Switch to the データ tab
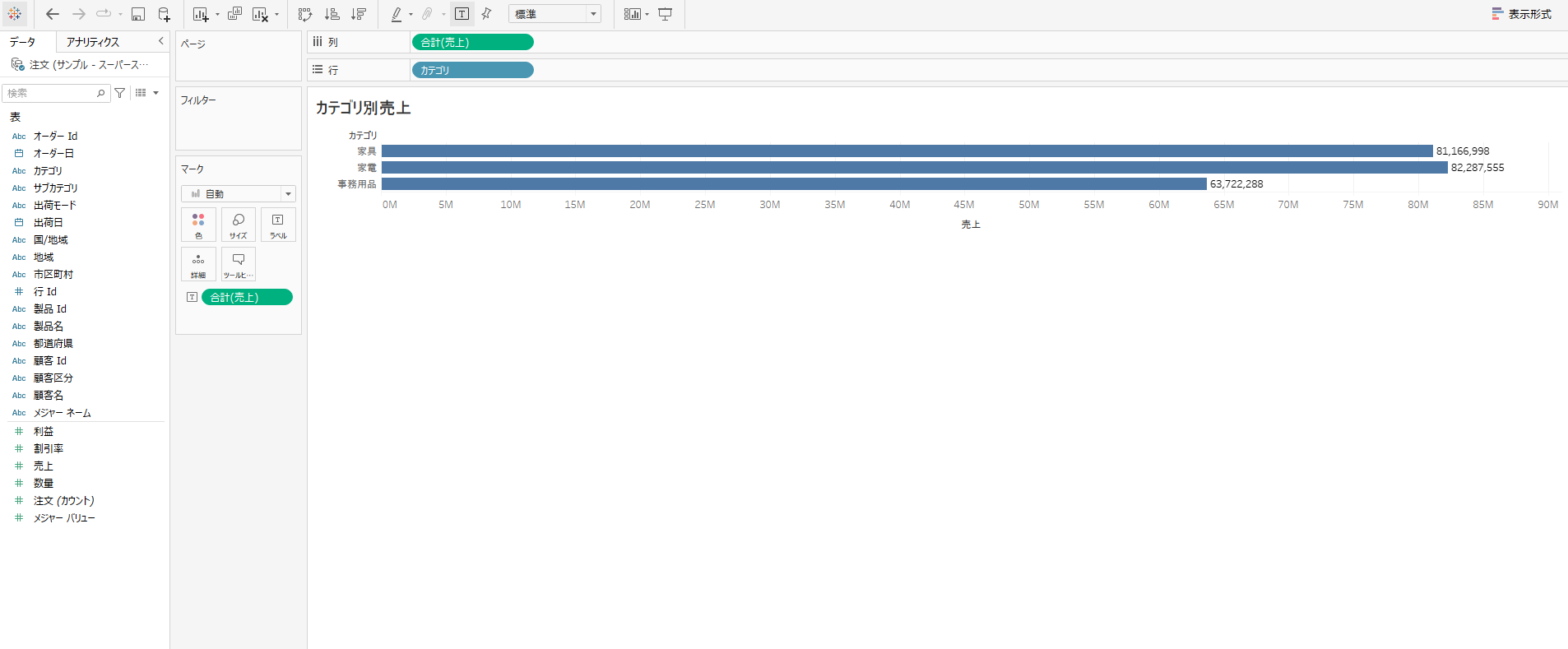 point(23,42)
